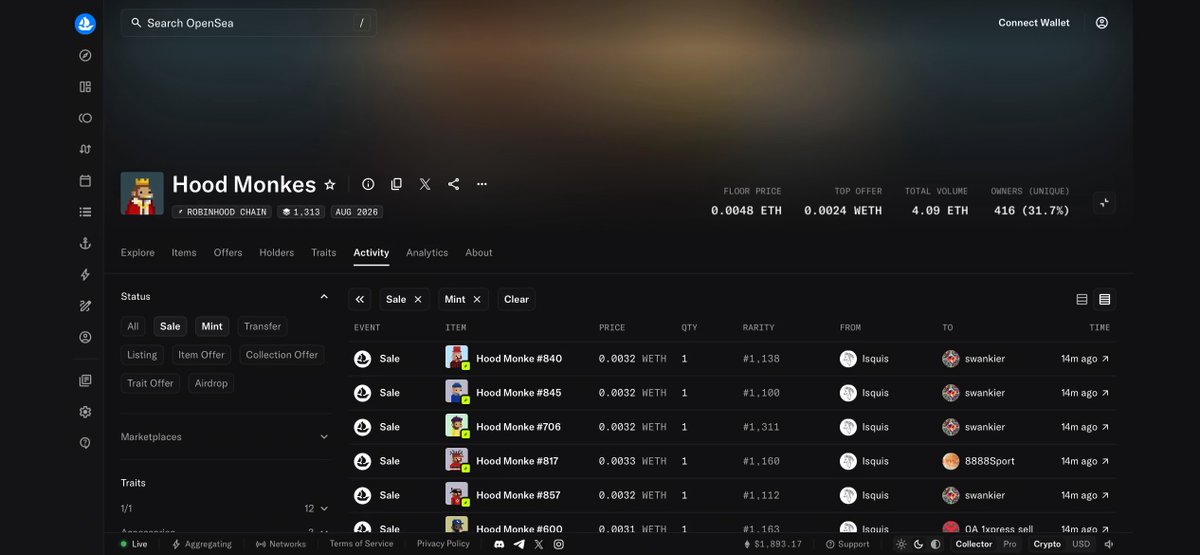Switch to dark theme via moon icon
Image resolution: width=1200 pixels, height=555 pixels.
click(918, 544)
